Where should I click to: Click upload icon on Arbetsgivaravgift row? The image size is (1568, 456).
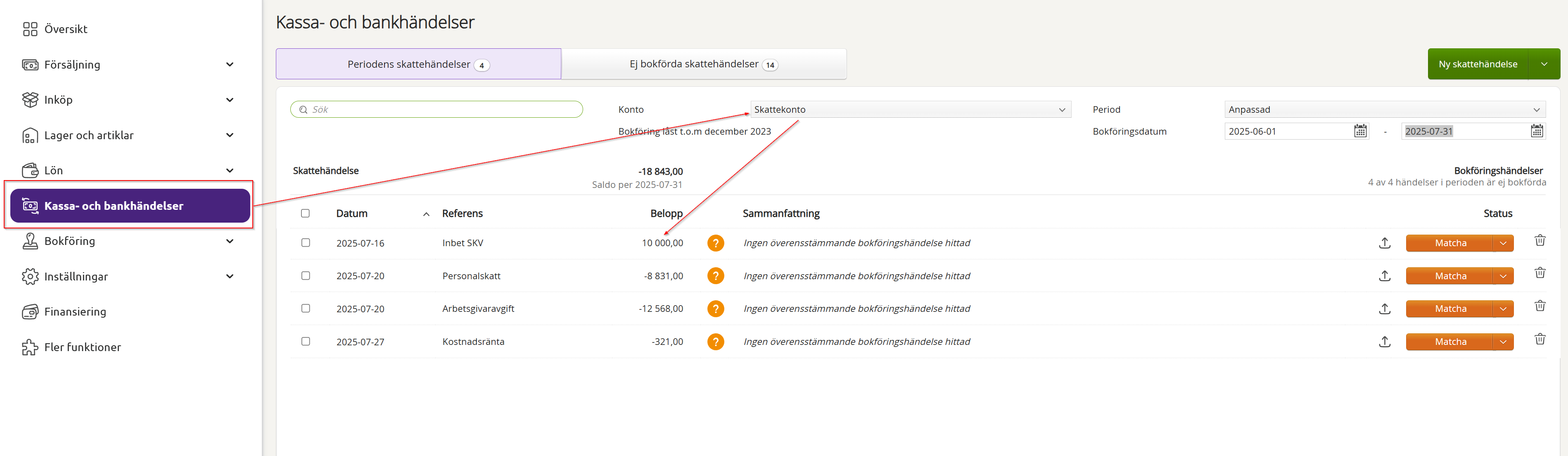1384,309
